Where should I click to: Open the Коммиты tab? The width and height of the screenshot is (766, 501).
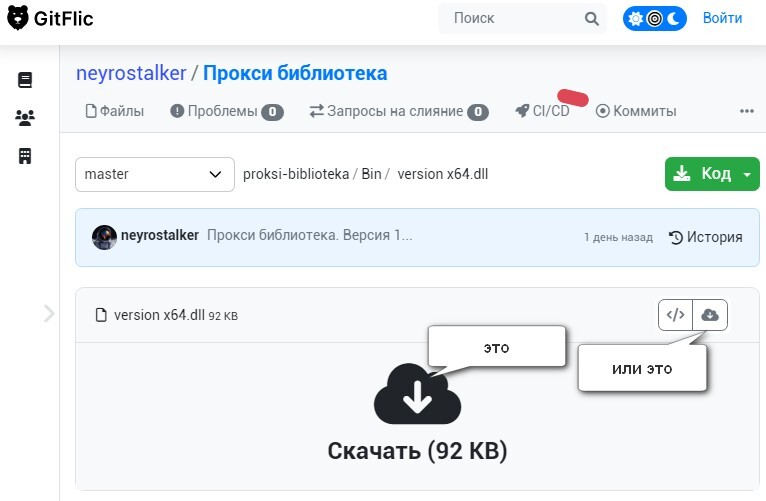click(x=636, y=111)
